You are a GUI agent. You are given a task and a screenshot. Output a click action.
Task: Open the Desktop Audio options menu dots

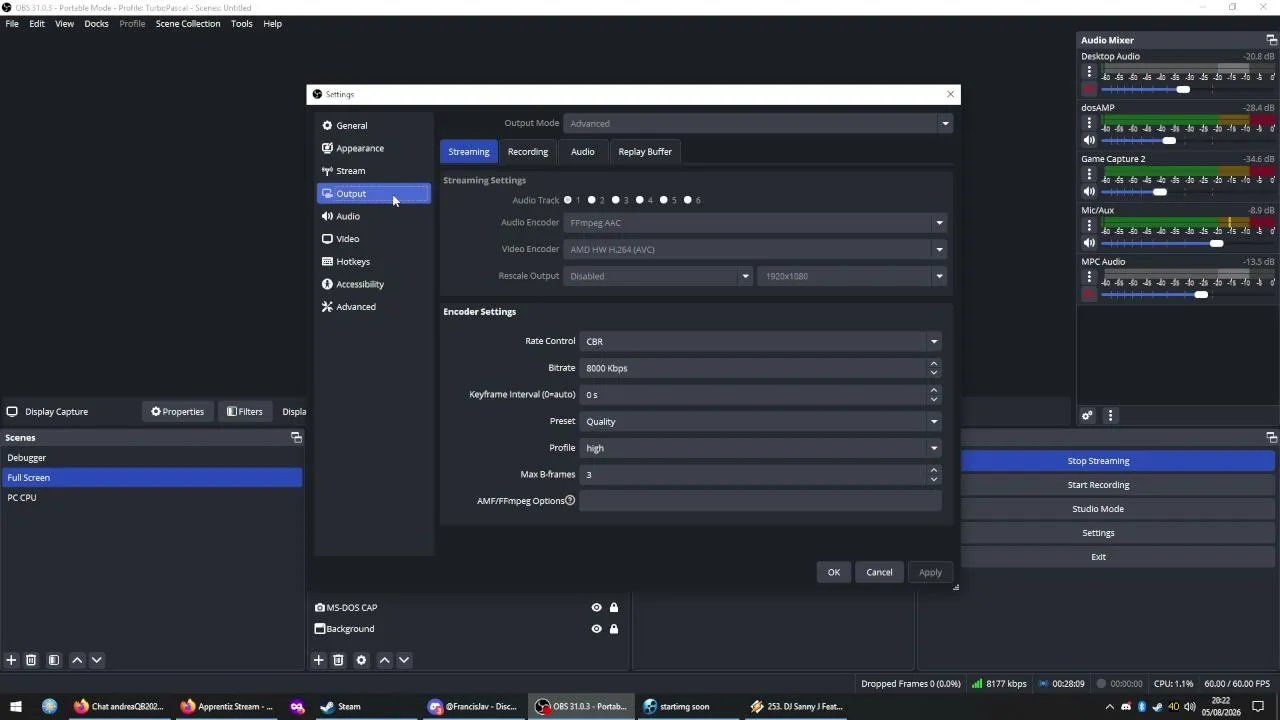tap(1089, 72)
